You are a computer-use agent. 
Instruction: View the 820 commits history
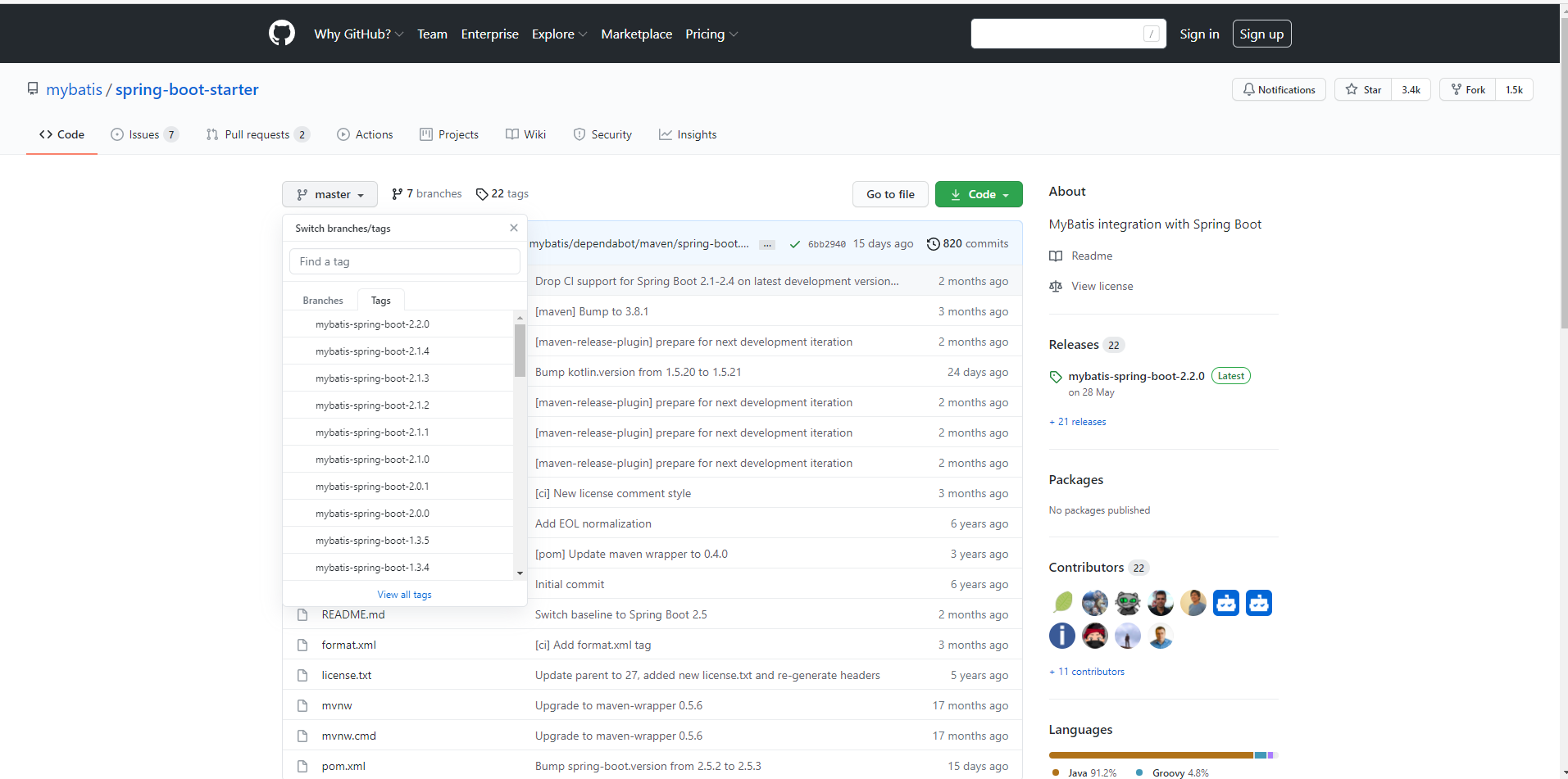click(967, 244)
